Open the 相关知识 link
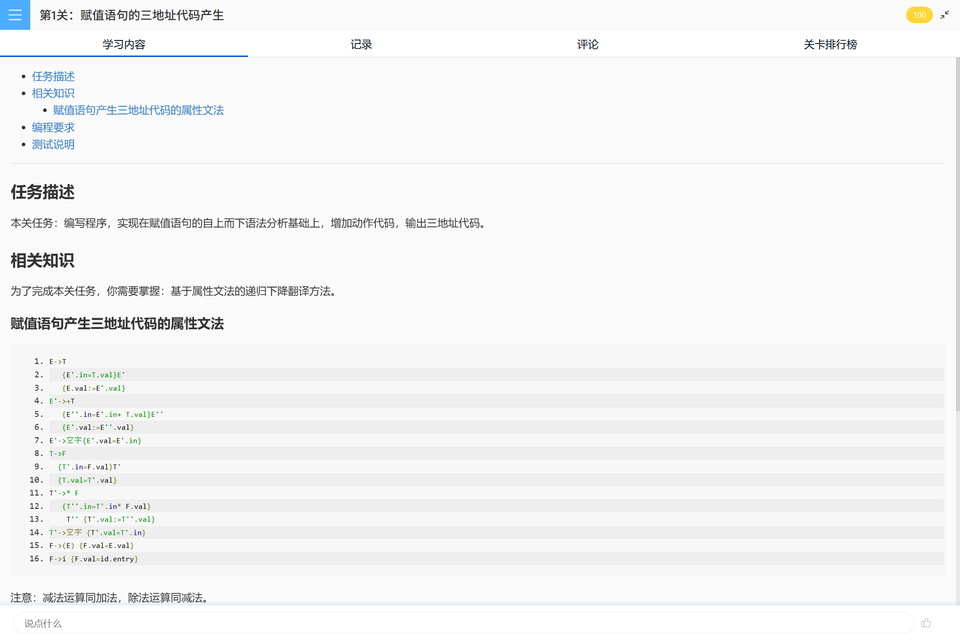960x640 pixels. (x=52, y=92)
